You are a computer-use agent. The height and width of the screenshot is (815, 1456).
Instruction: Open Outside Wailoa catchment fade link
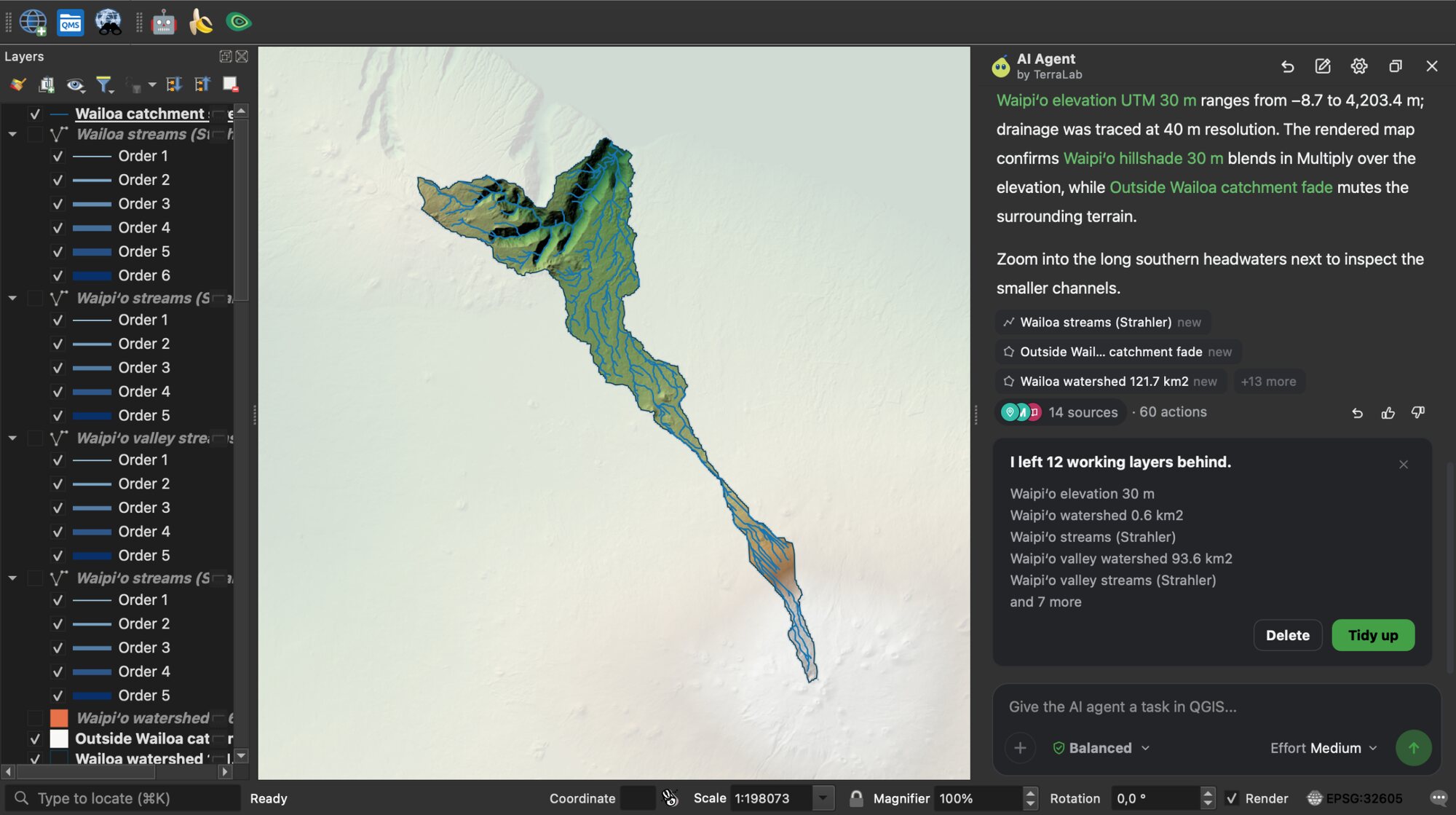(x=1221, y=187)
